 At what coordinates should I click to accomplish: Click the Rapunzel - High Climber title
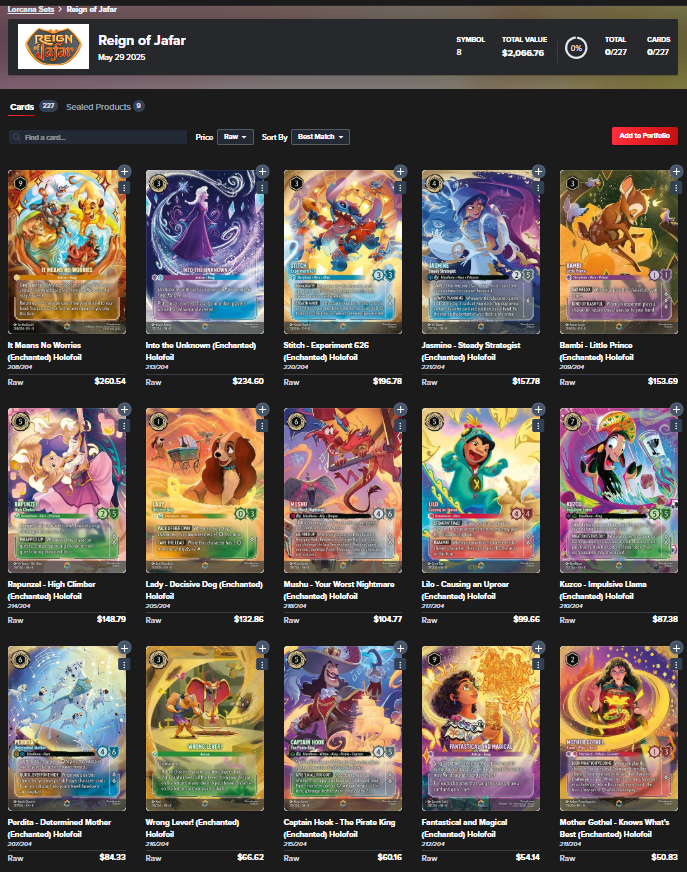52,590
